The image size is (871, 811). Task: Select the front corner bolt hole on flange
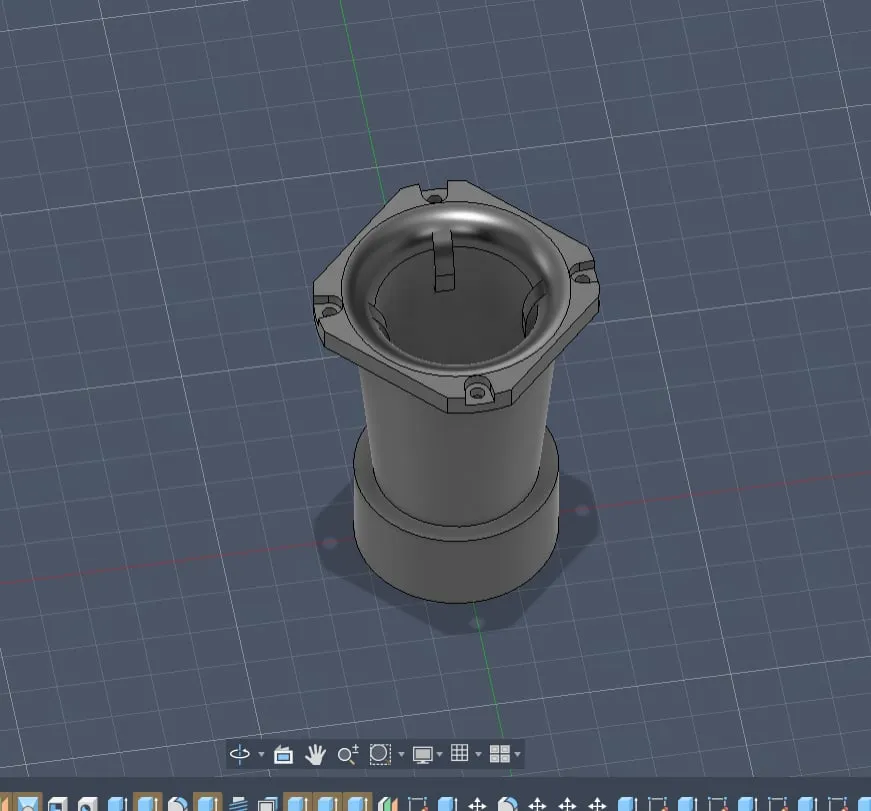click(x=478, y=392)
